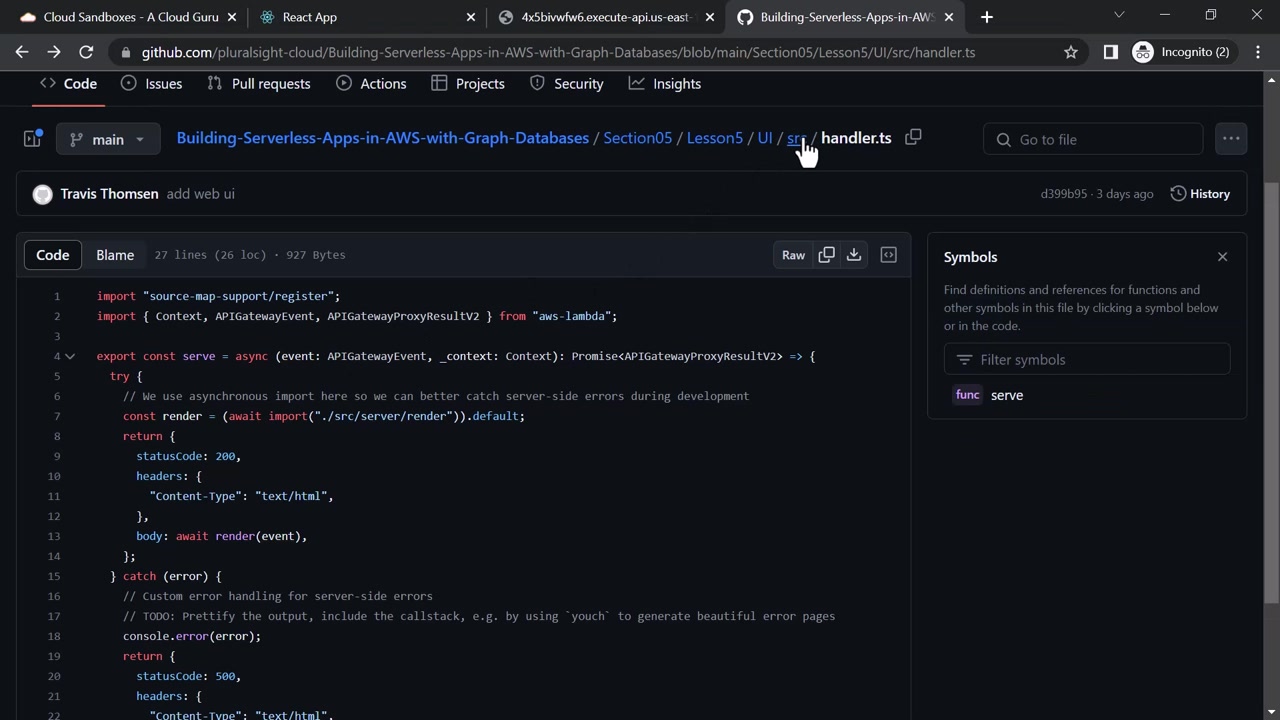Expand the file tree side panel

32,139
